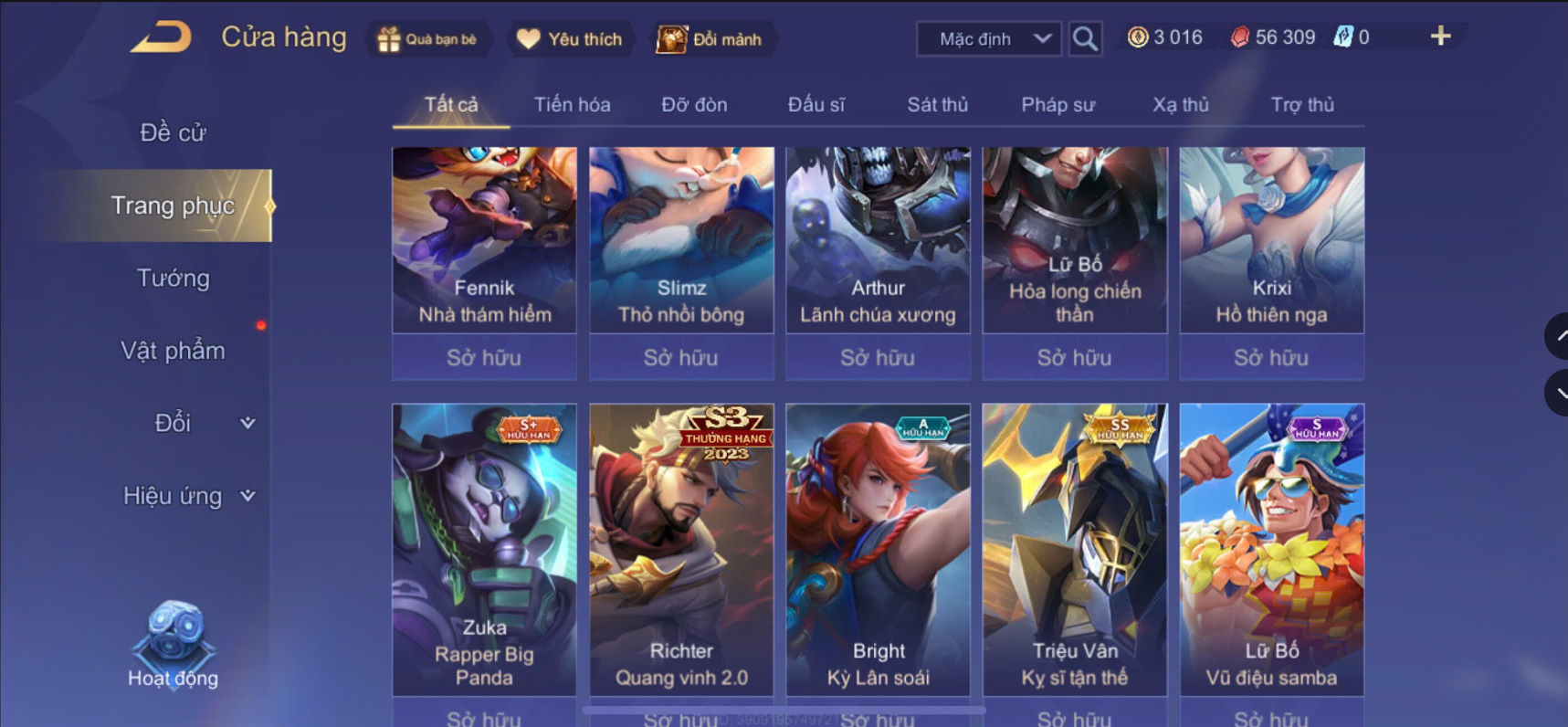
Task: Select Tướng in the sidebar
Action: click(x=174, y=278)
